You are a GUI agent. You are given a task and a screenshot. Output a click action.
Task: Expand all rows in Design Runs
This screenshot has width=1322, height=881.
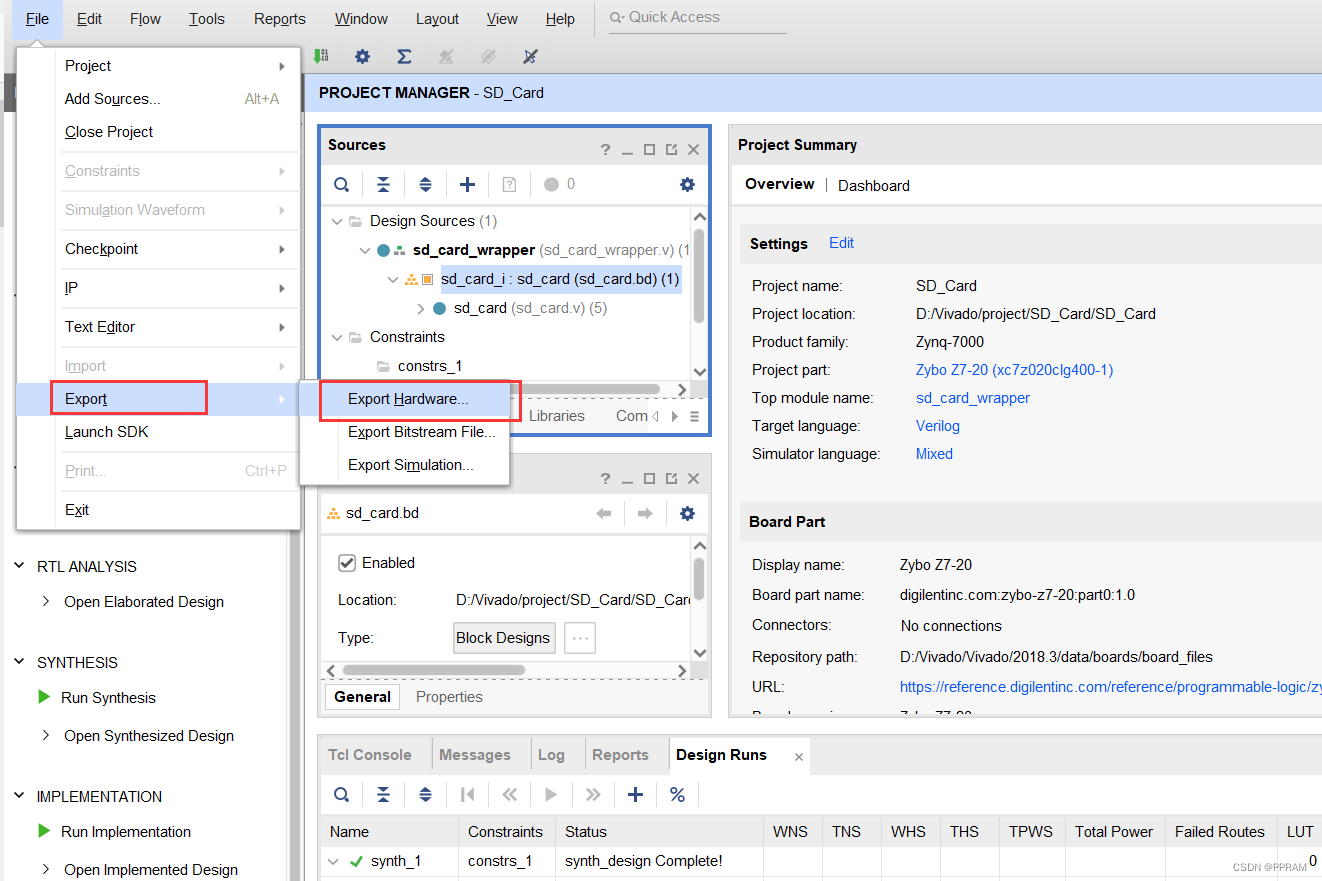[425, 795]
